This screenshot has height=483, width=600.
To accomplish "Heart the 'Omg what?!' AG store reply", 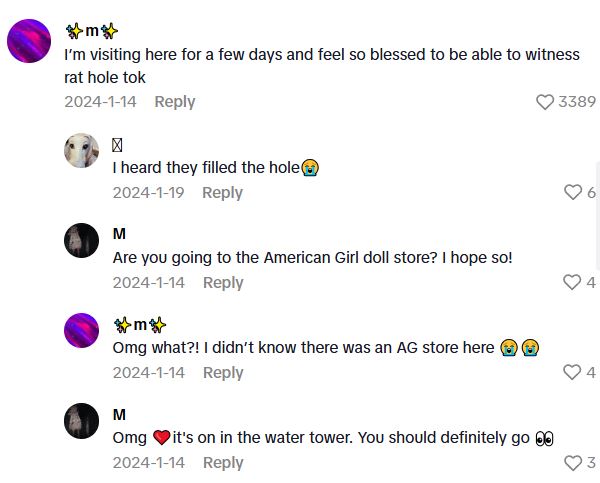I will coord(572,373).
